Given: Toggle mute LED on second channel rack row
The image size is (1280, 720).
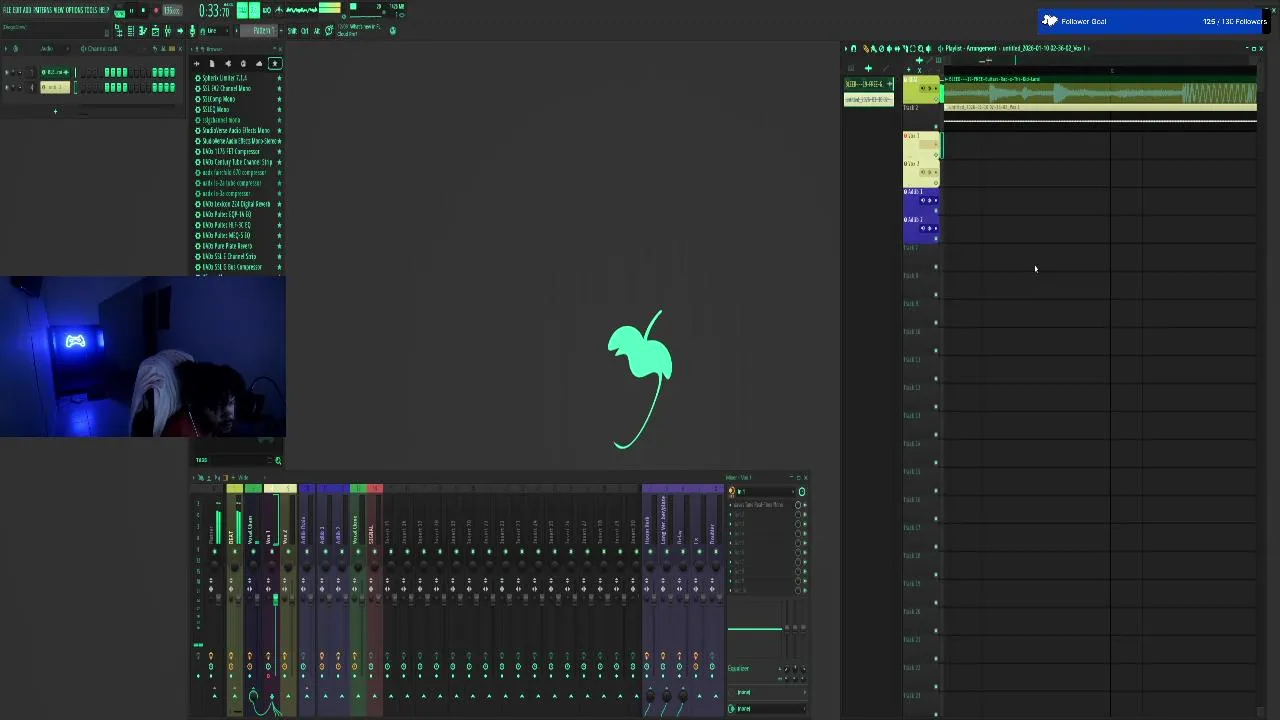Looking at the screenshot, I should [7, 87].
